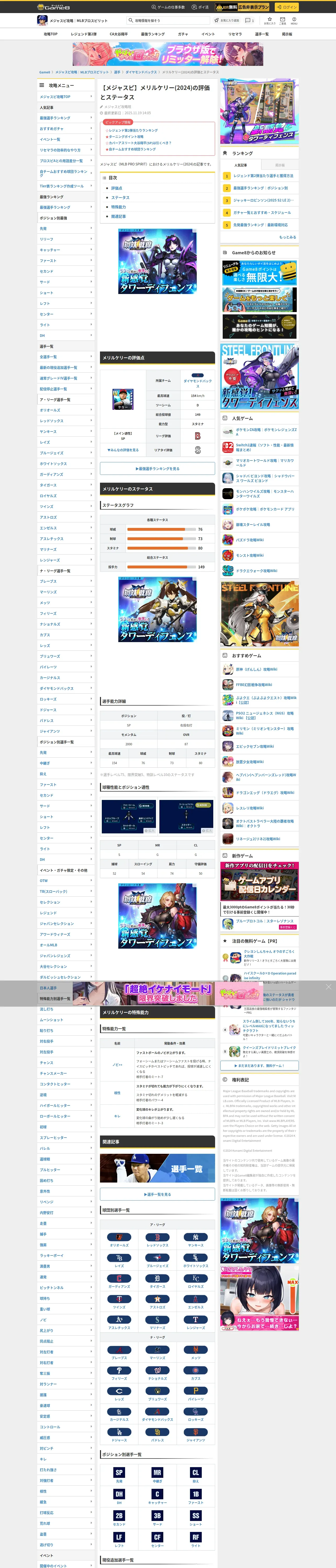Click the search field 攻略情報を探そう
336x1568 pixels.
[168, 20]
